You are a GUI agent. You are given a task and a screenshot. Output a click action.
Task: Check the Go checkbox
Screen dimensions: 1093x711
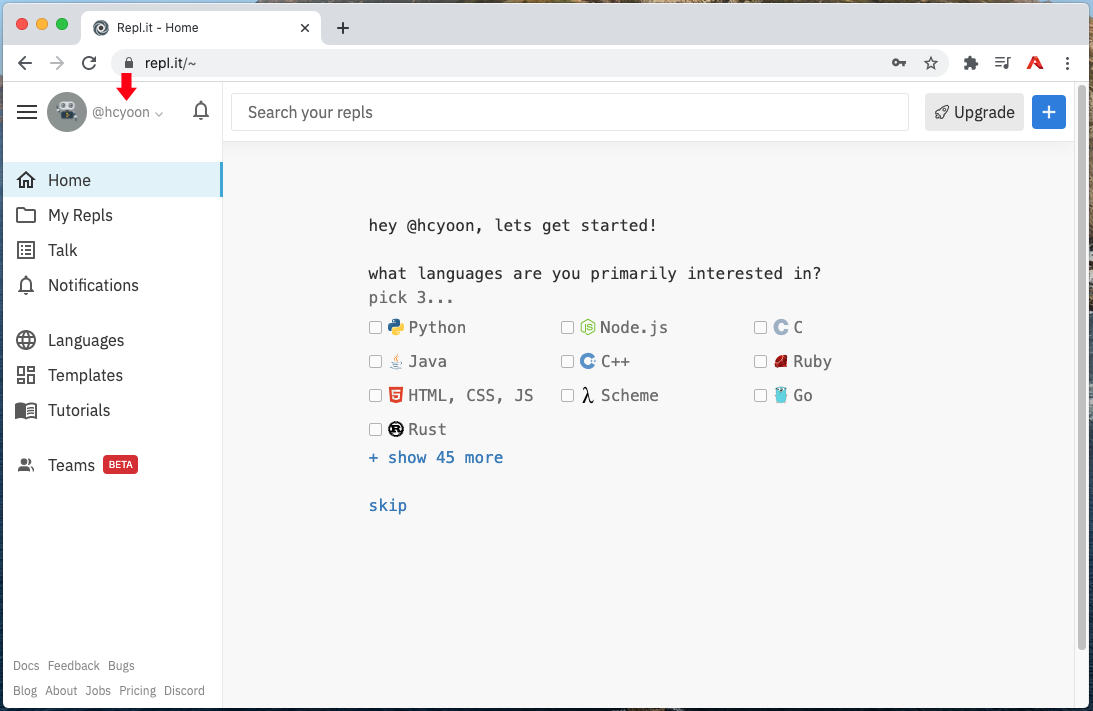[760, 396]
